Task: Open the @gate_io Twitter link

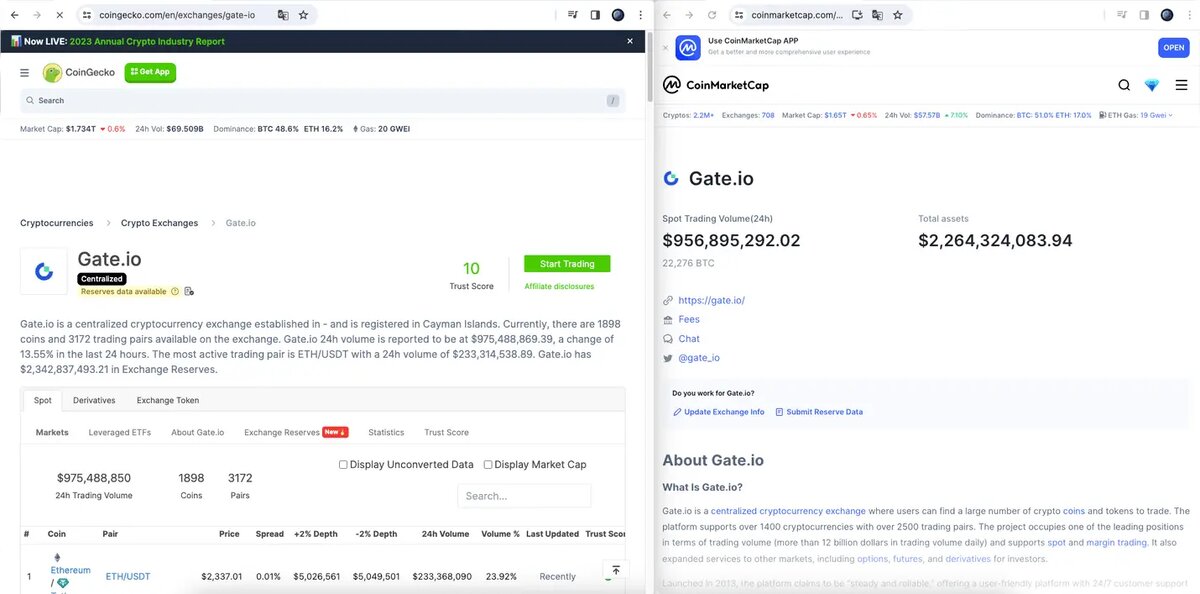Action: [x=699, y=357]
